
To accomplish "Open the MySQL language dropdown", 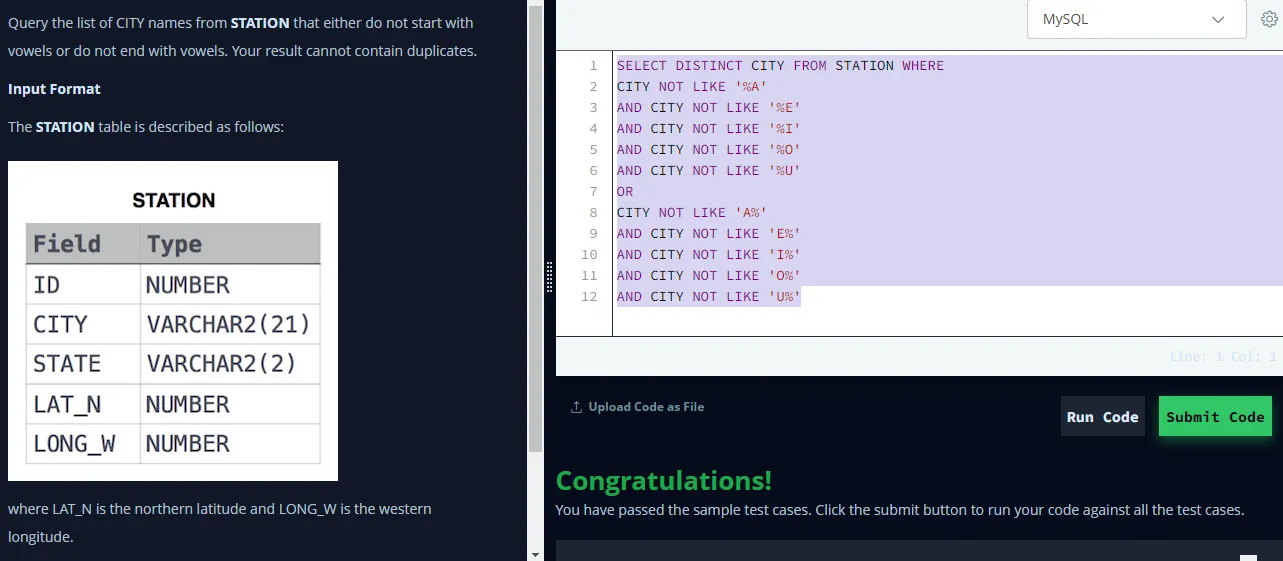I will pyautogui.click(x=1136, y=19).
